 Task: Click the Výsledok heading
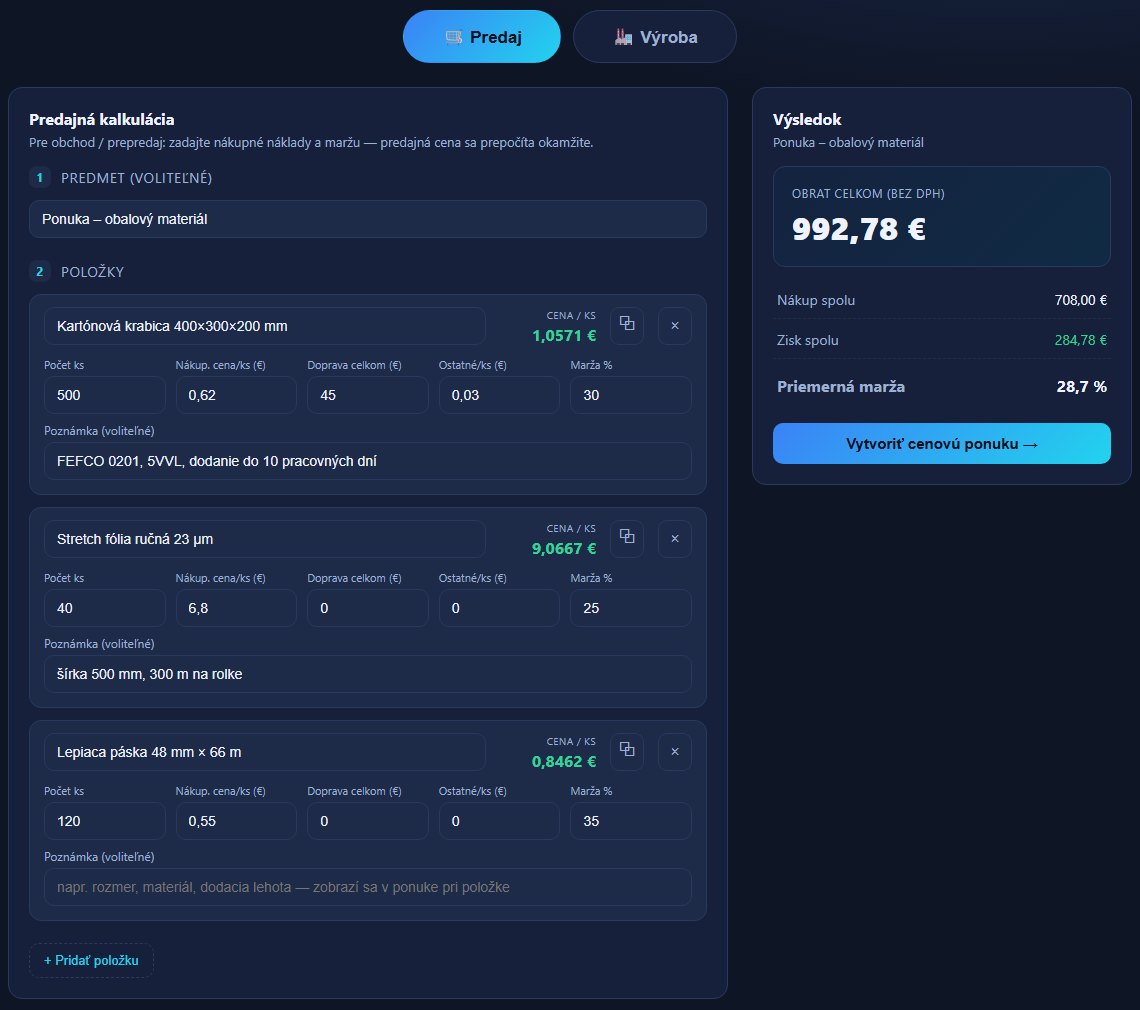click(807, 119)
